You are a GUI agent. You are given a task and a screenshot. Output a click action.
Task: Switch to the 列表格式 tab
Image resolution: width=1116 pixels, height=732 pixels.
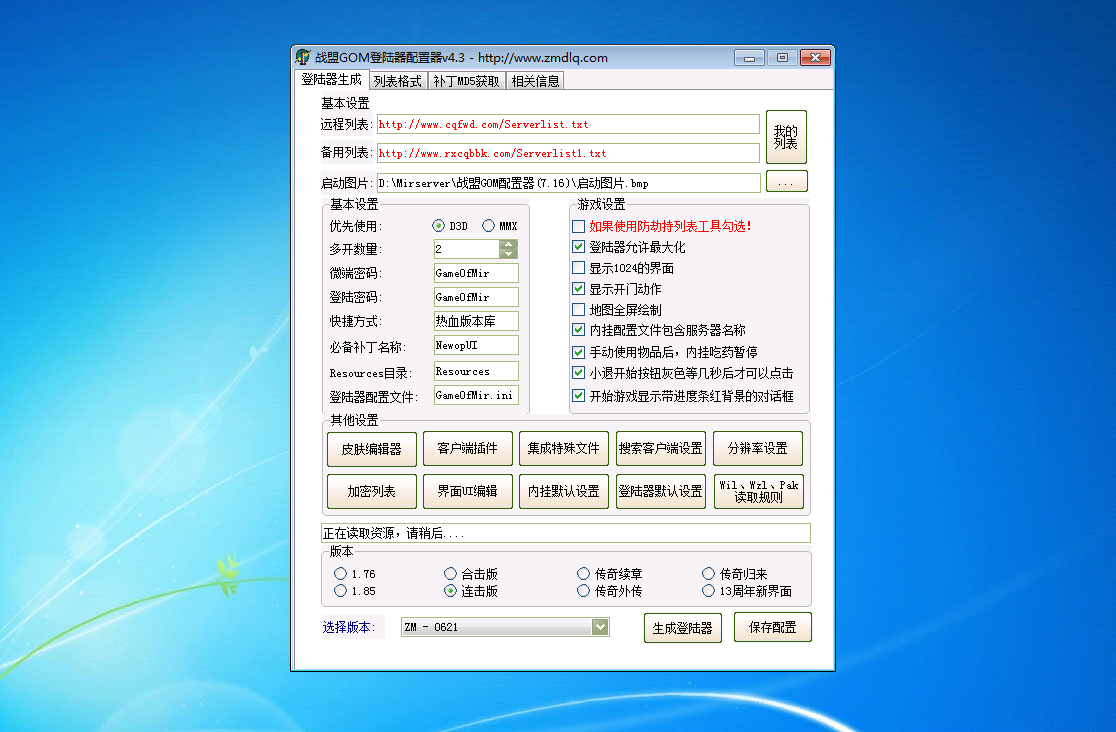click(x=397, y=81)
